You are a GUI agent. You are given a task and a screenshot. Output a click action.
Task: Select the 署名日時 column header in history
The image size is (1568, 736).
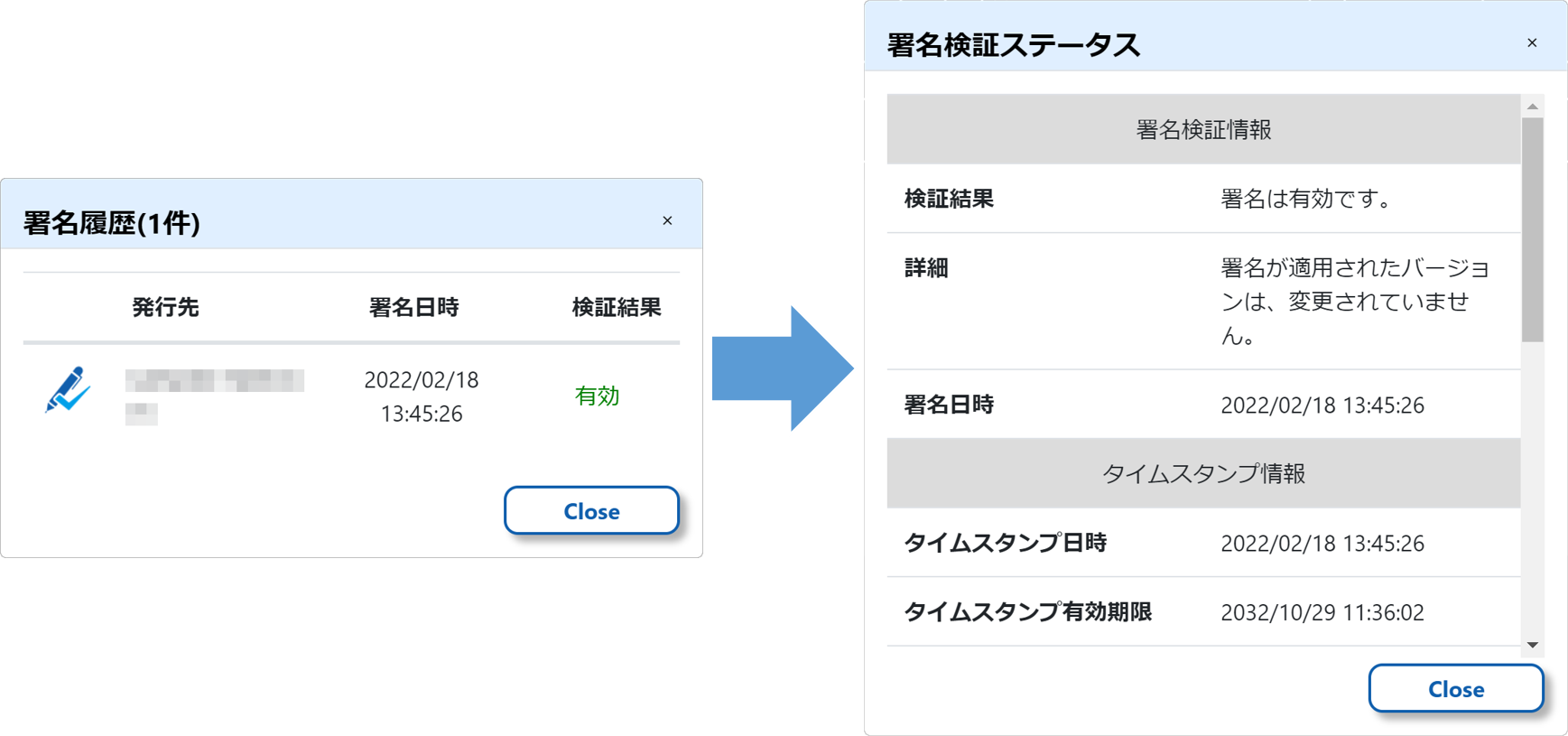point(413,307)
